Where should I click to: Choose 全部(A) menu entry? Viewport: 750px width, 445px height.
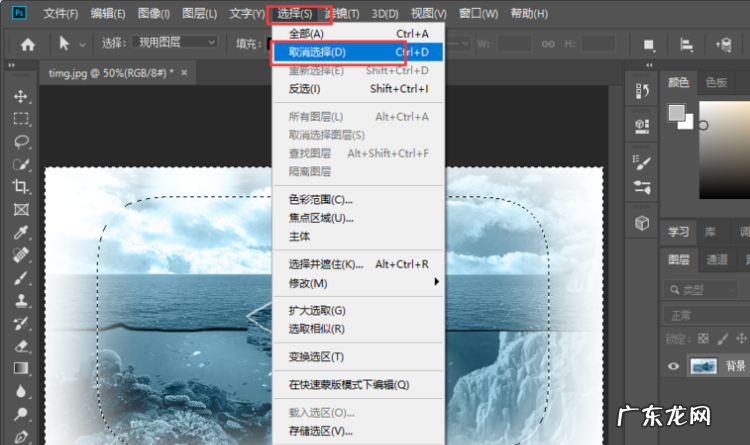358,34
